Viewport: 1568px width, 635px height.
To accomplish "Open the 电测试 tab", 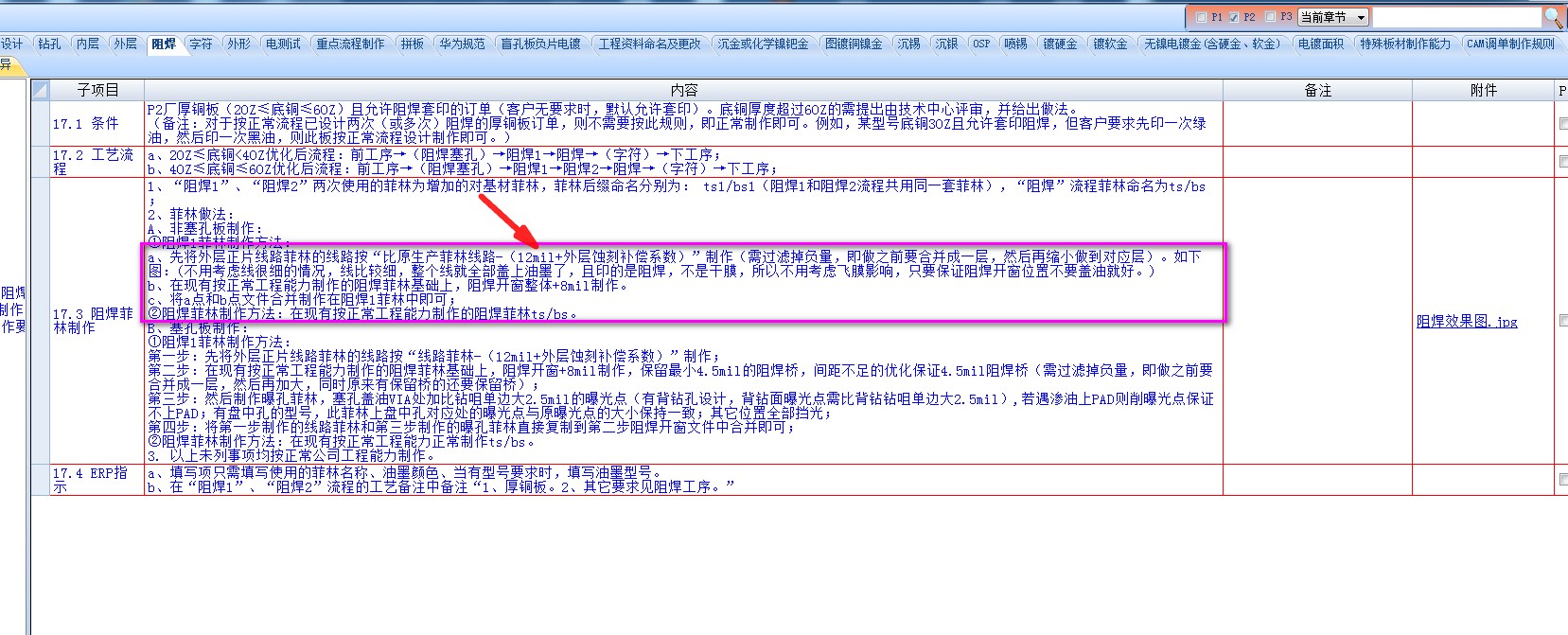I will (283, 44).
